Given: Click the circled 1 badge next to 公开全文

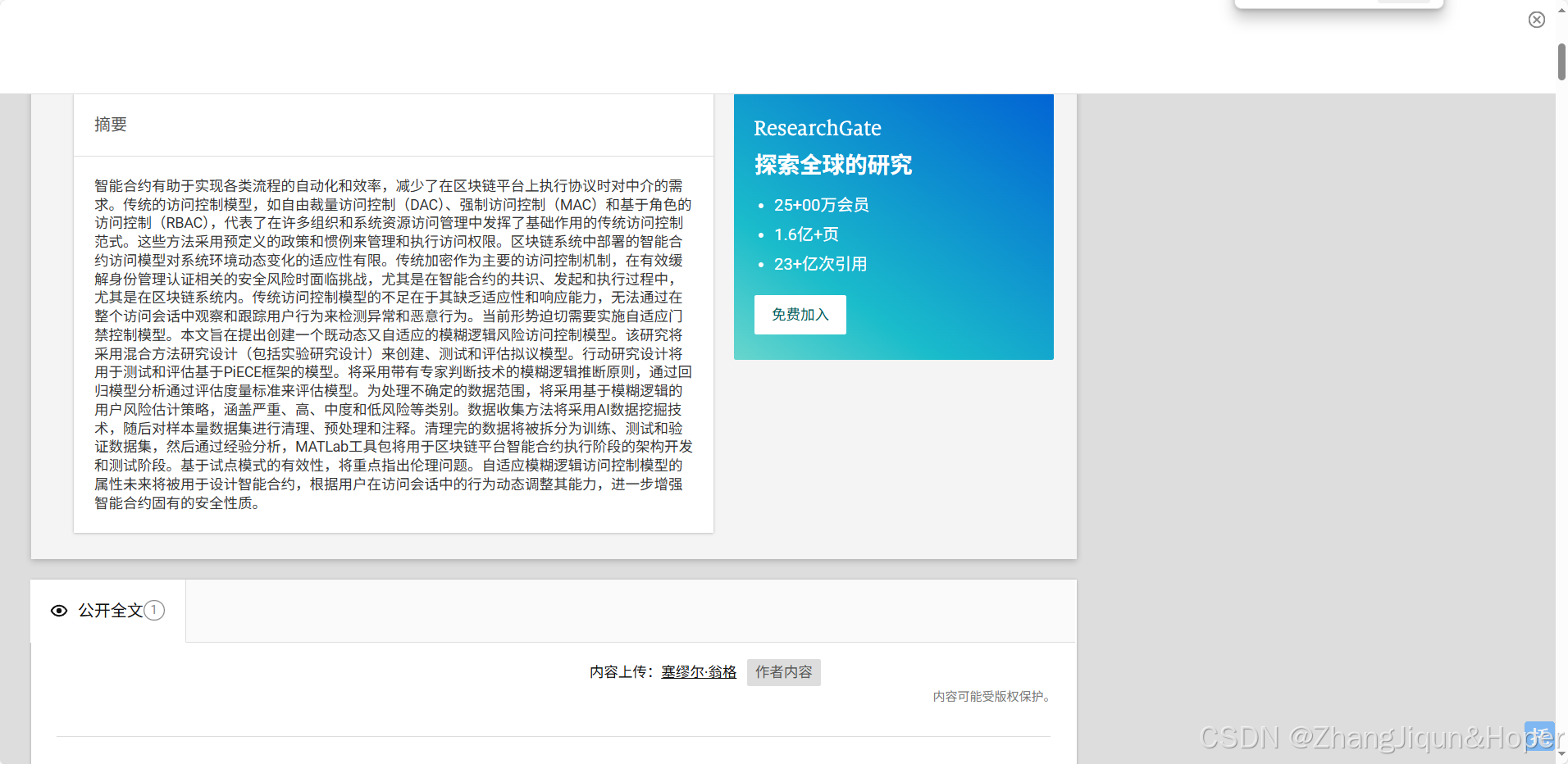Looking at the screenshot, I should click(x=153, y=610).
